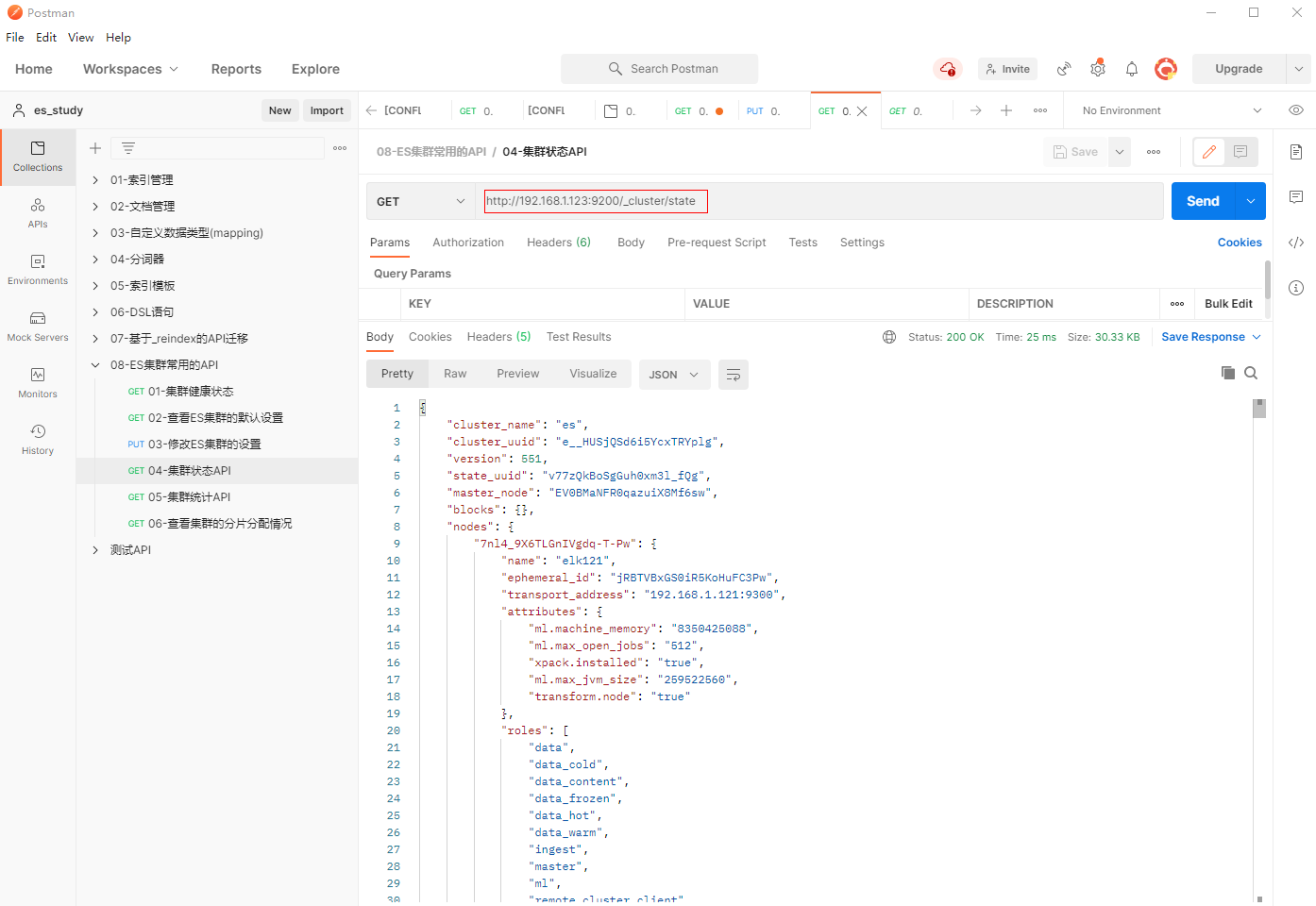
Task: Click the notifications bell icon
Action: coord(1131,69)
